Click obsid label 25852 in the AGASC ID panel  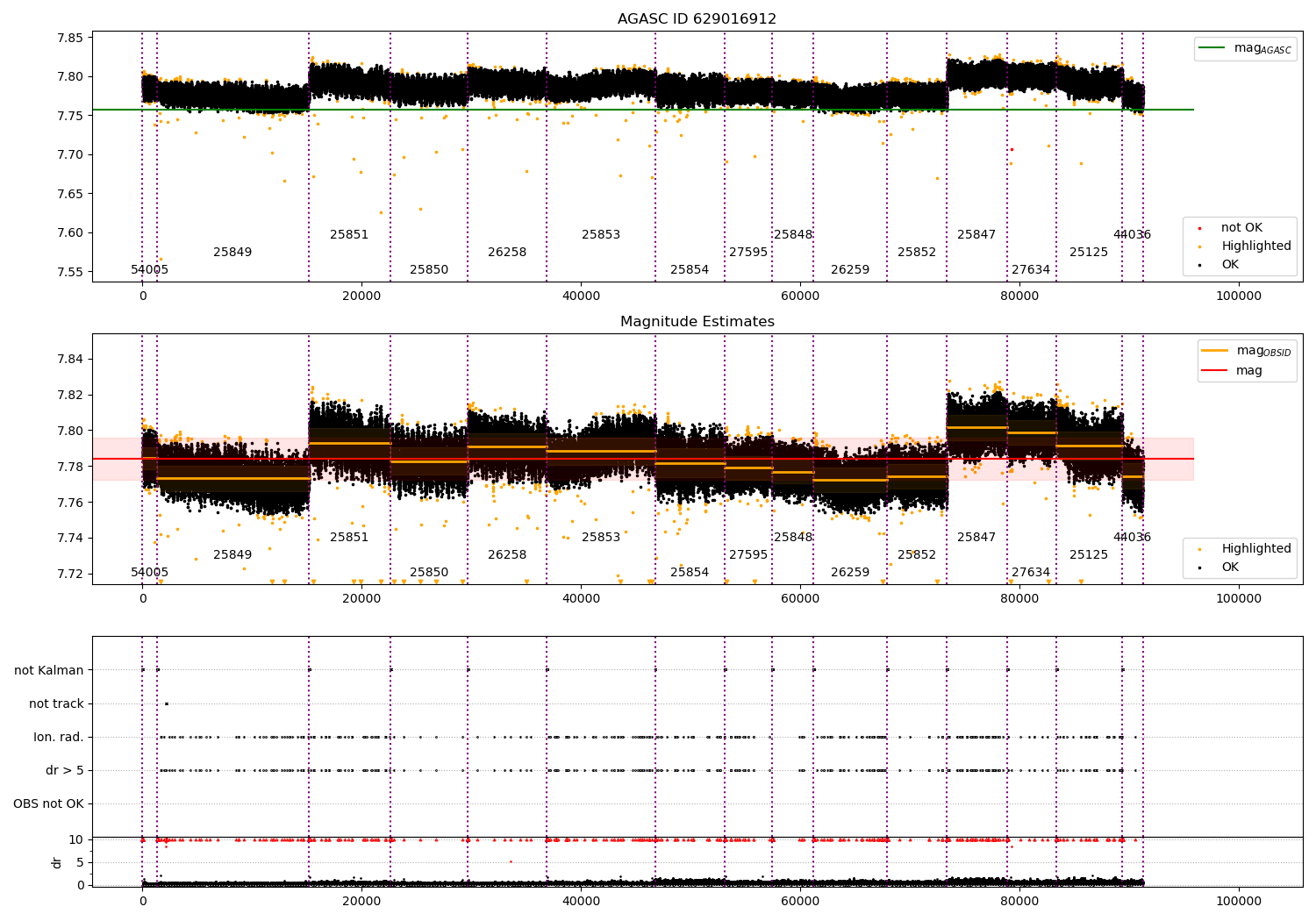click(917, 253)
